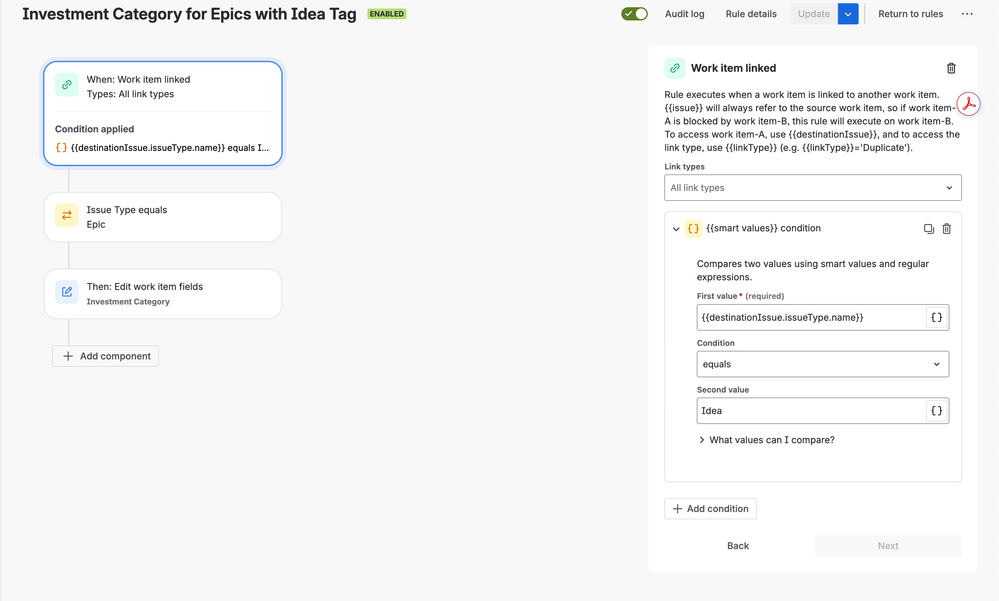The width and height of the screenshot is (999, 601).
Task: Delete the smart values condition
Action: 947,229
